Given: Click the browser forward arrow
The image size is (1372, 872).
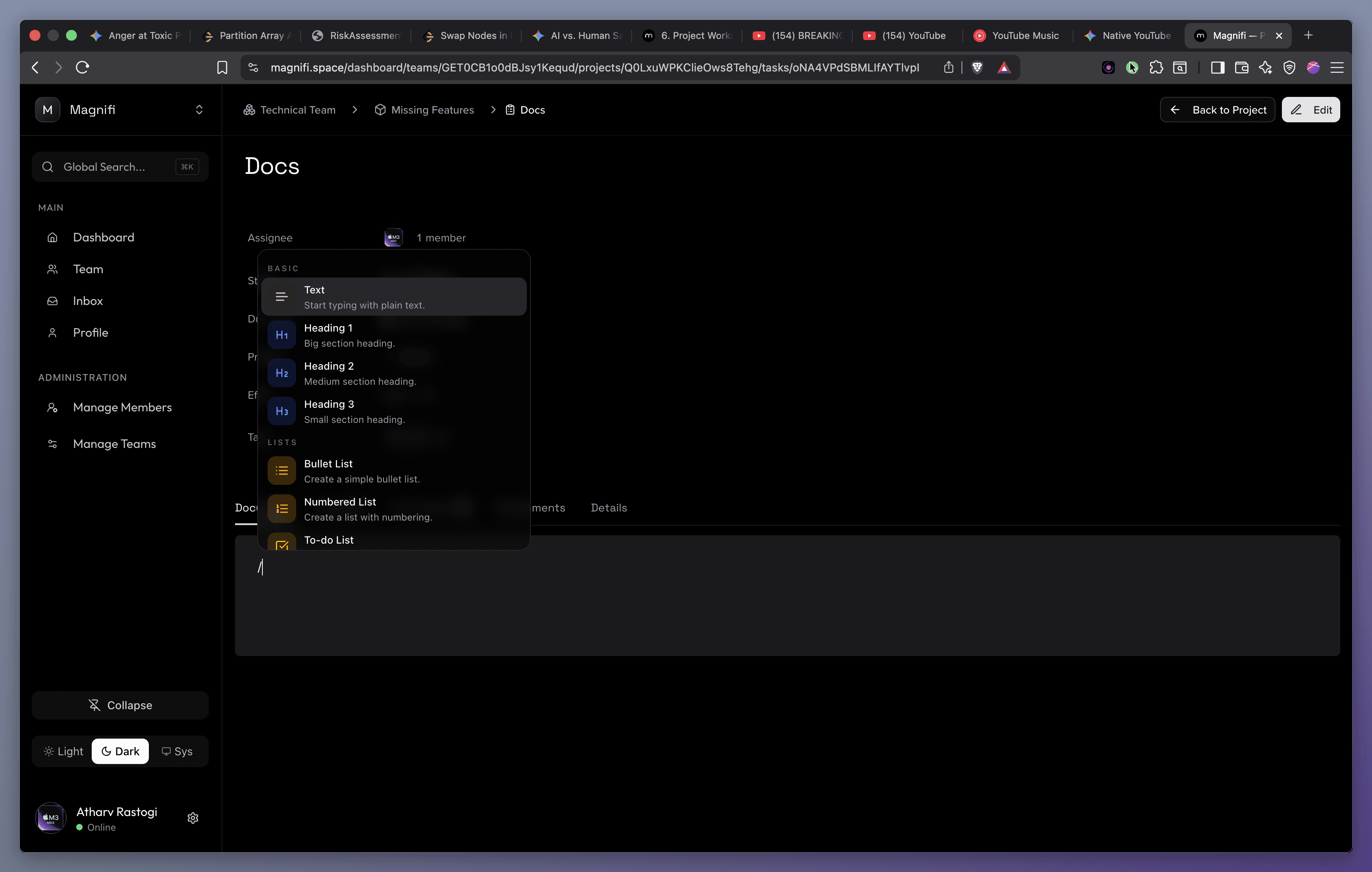Looking at the screenshot, I should click(58, 67).
